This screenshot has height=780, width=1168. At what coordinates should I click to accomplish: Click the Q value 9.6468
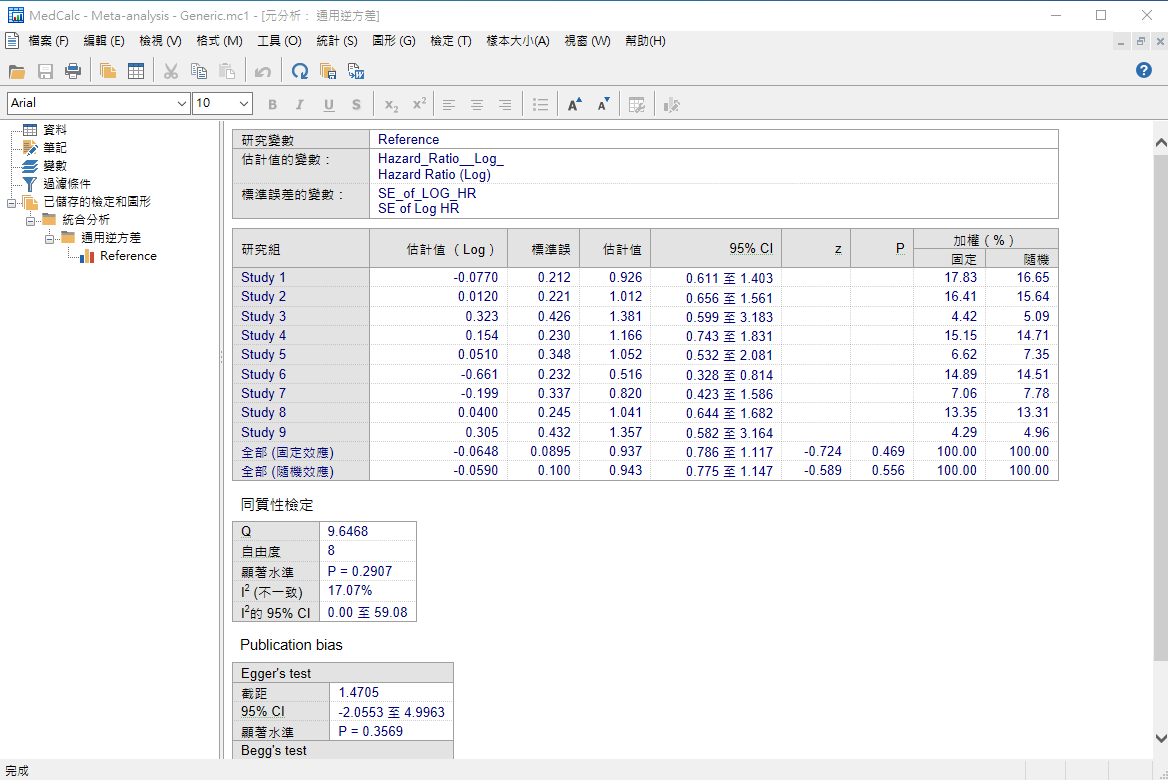(348, 531)
